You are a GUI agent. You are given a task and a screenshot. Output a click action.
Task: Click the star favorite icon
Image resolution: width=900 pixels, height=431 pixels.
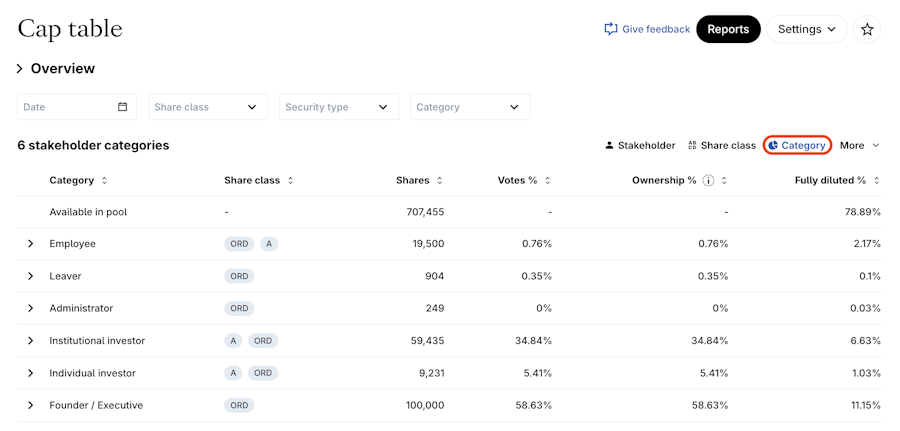(x=867, y=30)
